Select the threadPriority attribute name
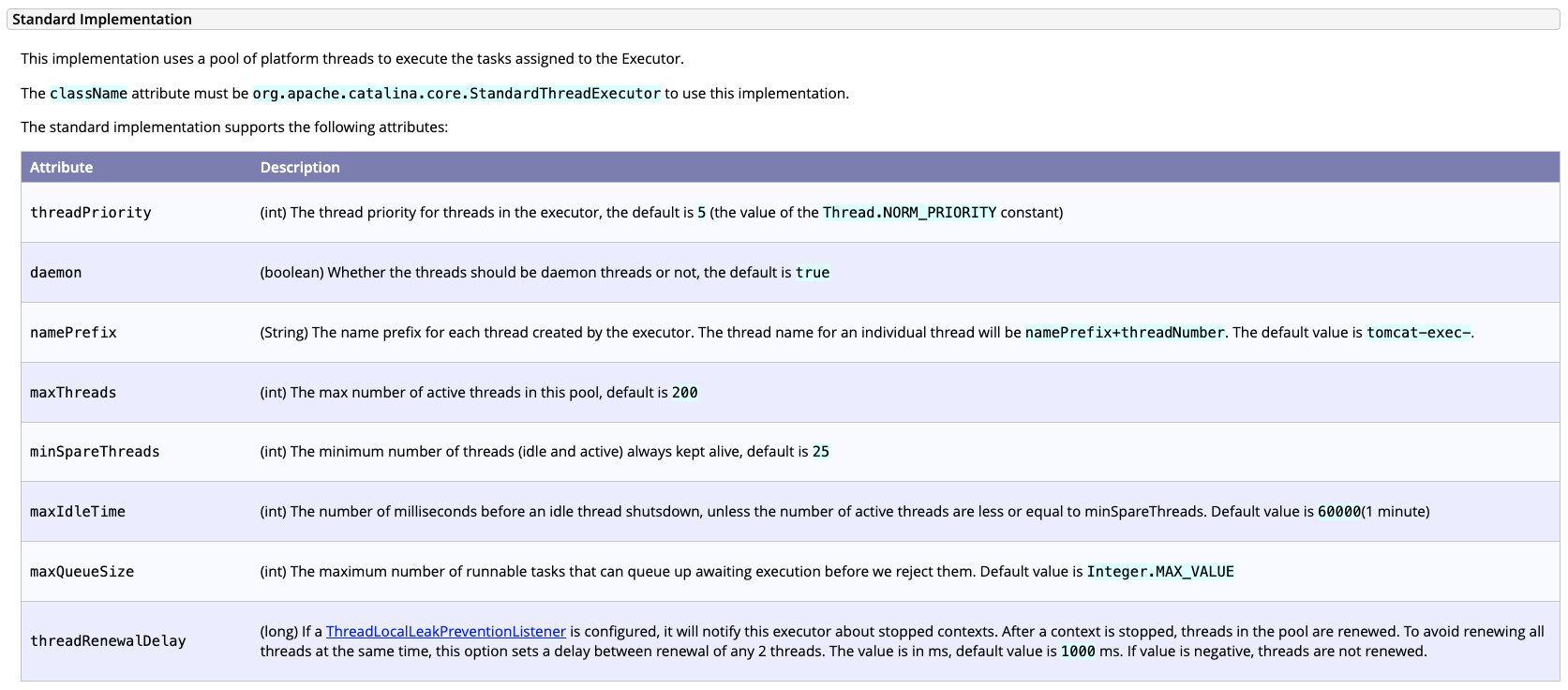The height and width of the screenshot is (690, 1568). point(90,213)
